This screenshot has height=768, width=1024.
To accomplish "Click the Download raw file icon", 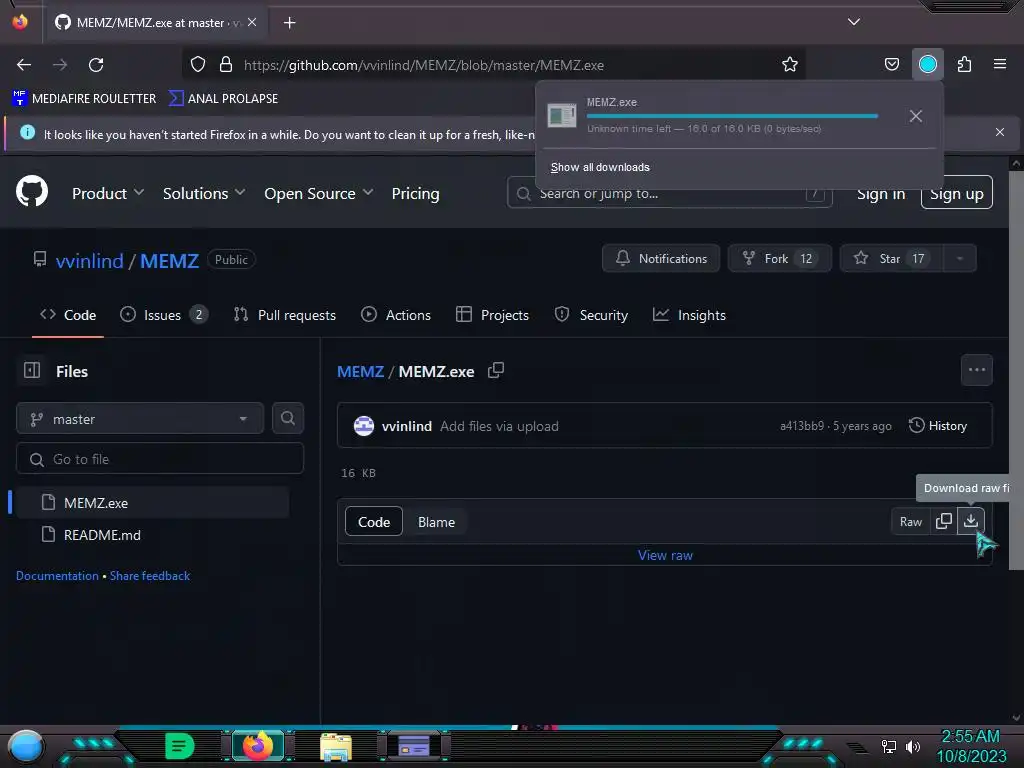I will pyautogui.click(x=970, y=521).
